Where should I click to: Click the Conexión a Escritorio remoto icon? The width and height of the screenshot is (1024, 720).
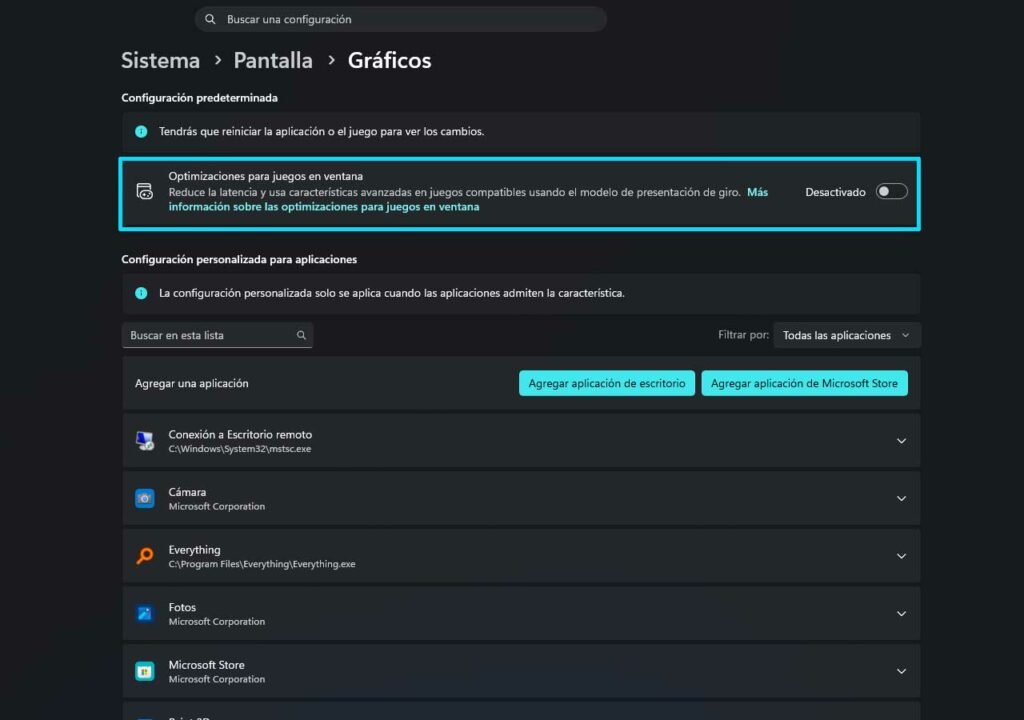(x=144, y=441)
